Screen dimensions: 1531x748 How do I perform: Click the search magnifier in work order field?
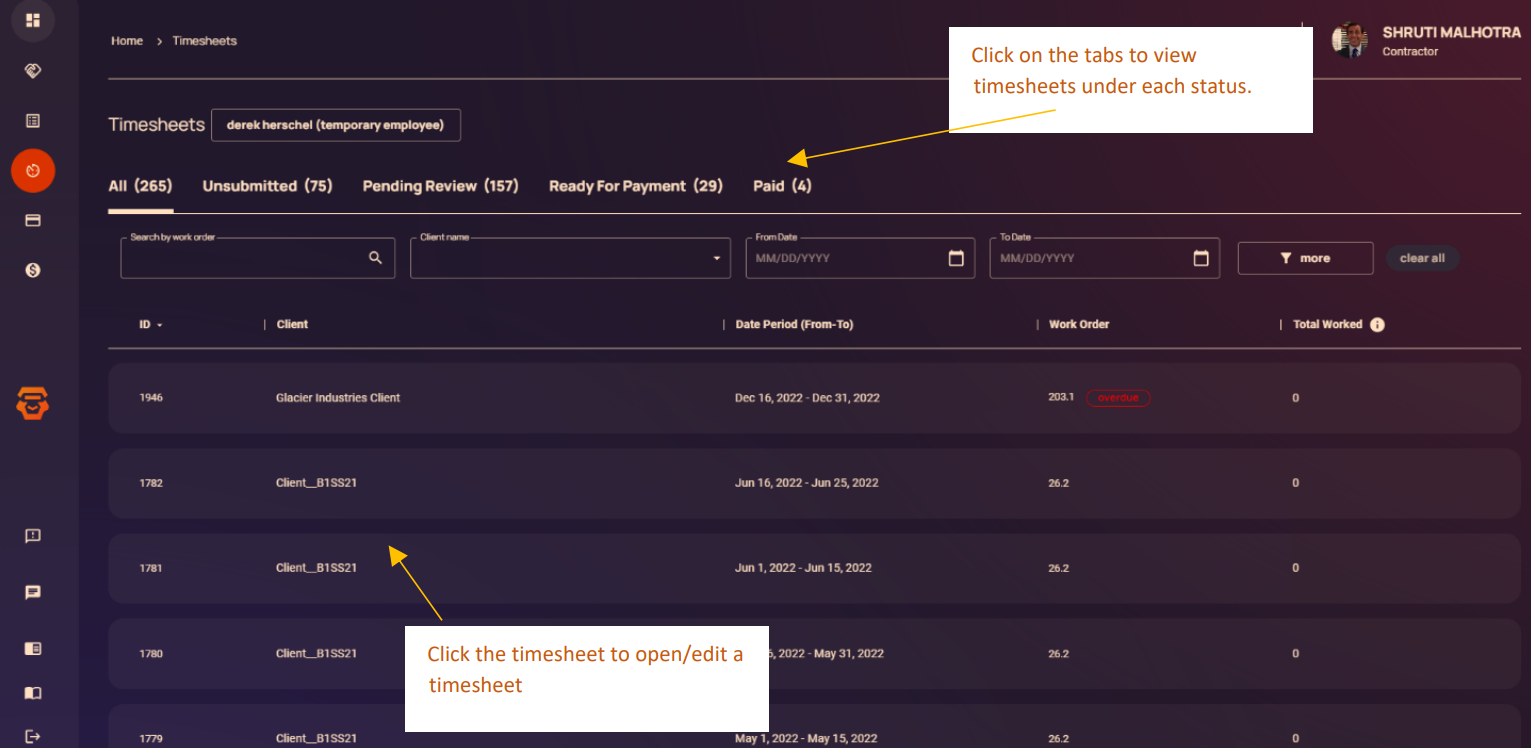(x=375, y=258)
